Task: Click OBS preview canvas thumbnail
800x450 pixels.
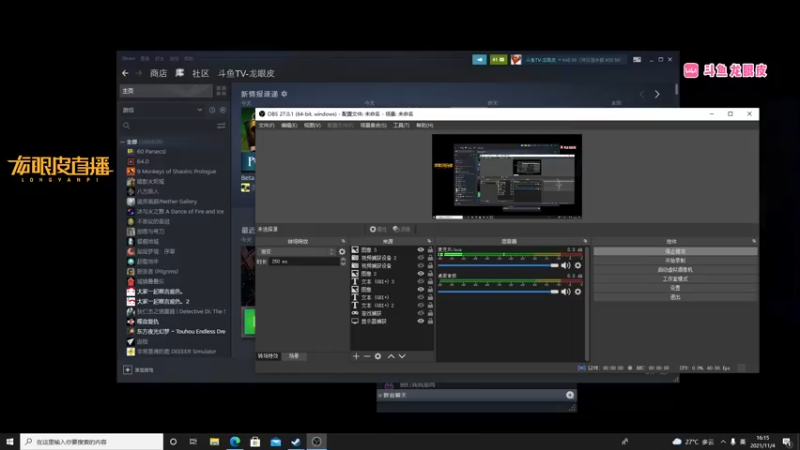Action: click(x=507, y=177)
